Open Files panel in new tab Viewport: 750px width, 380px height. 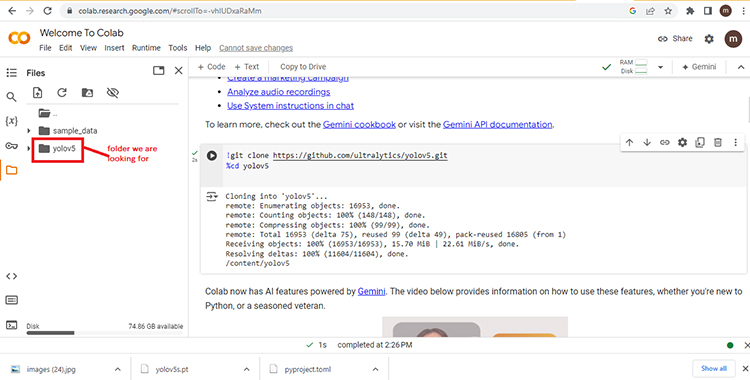coord(158,71)
